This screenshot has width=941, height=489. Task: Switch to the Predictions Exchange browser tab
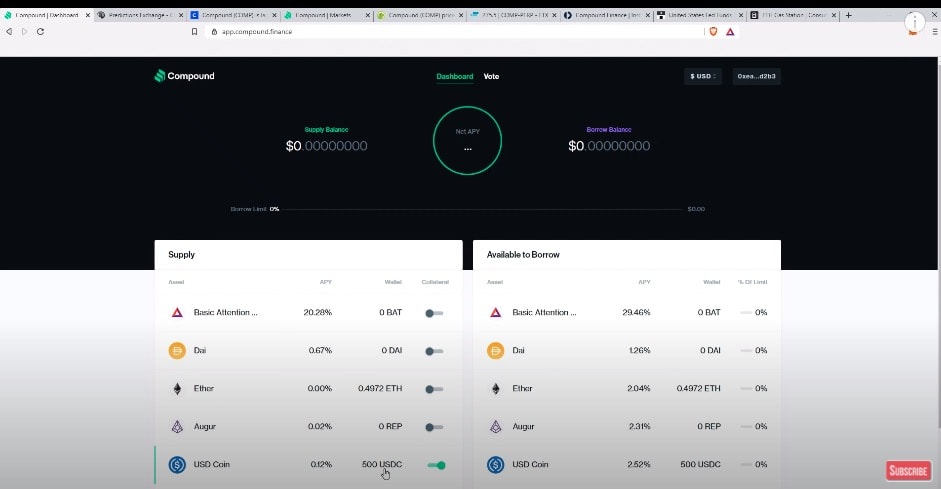click(x=141, y=15)
